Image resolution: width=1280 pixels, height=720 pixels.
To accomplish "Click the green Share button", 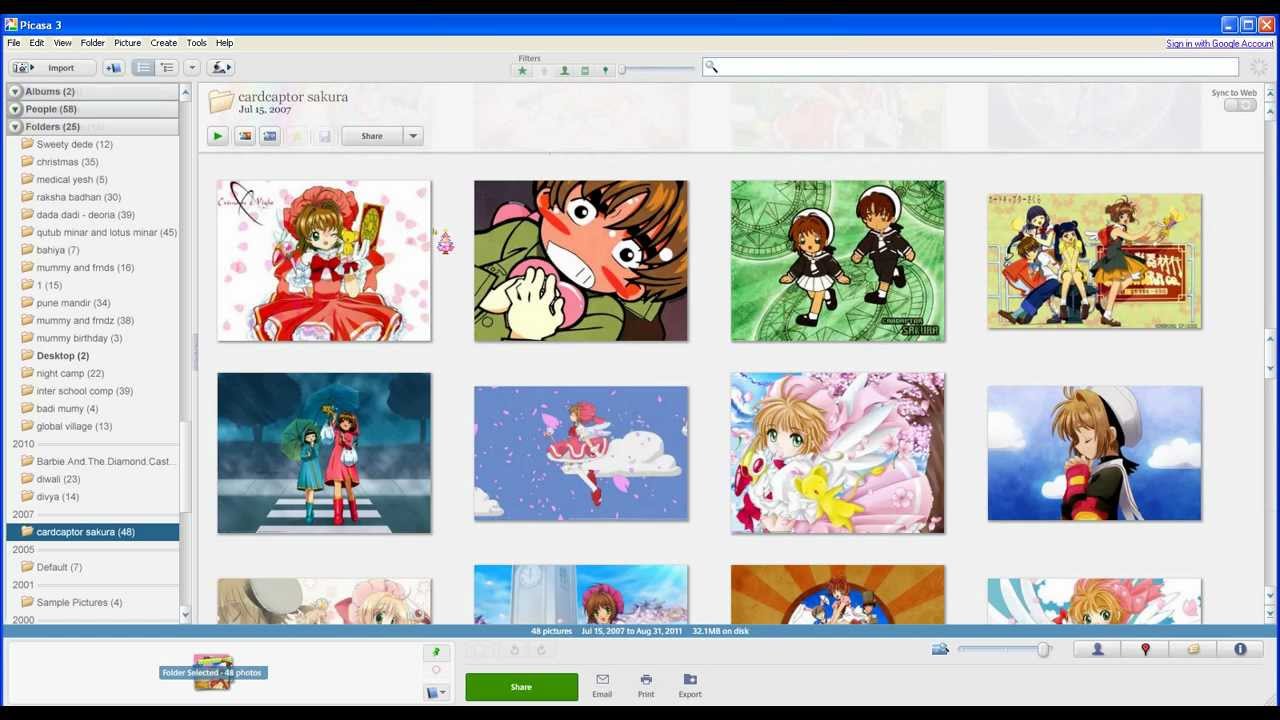I will point(521,687).
